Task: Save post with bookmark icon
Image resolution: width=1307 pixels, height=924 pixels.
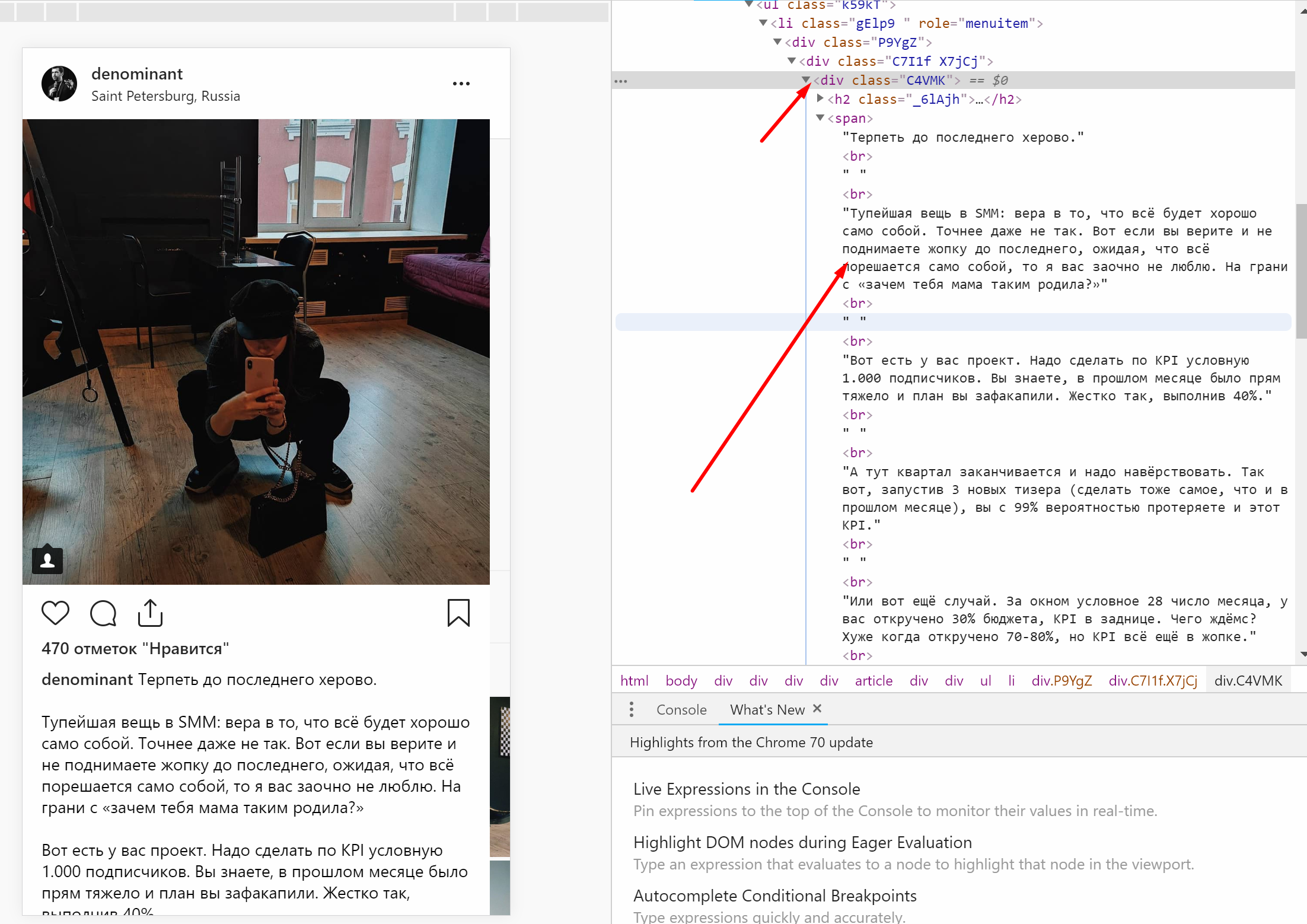Action: coord(458,613)
